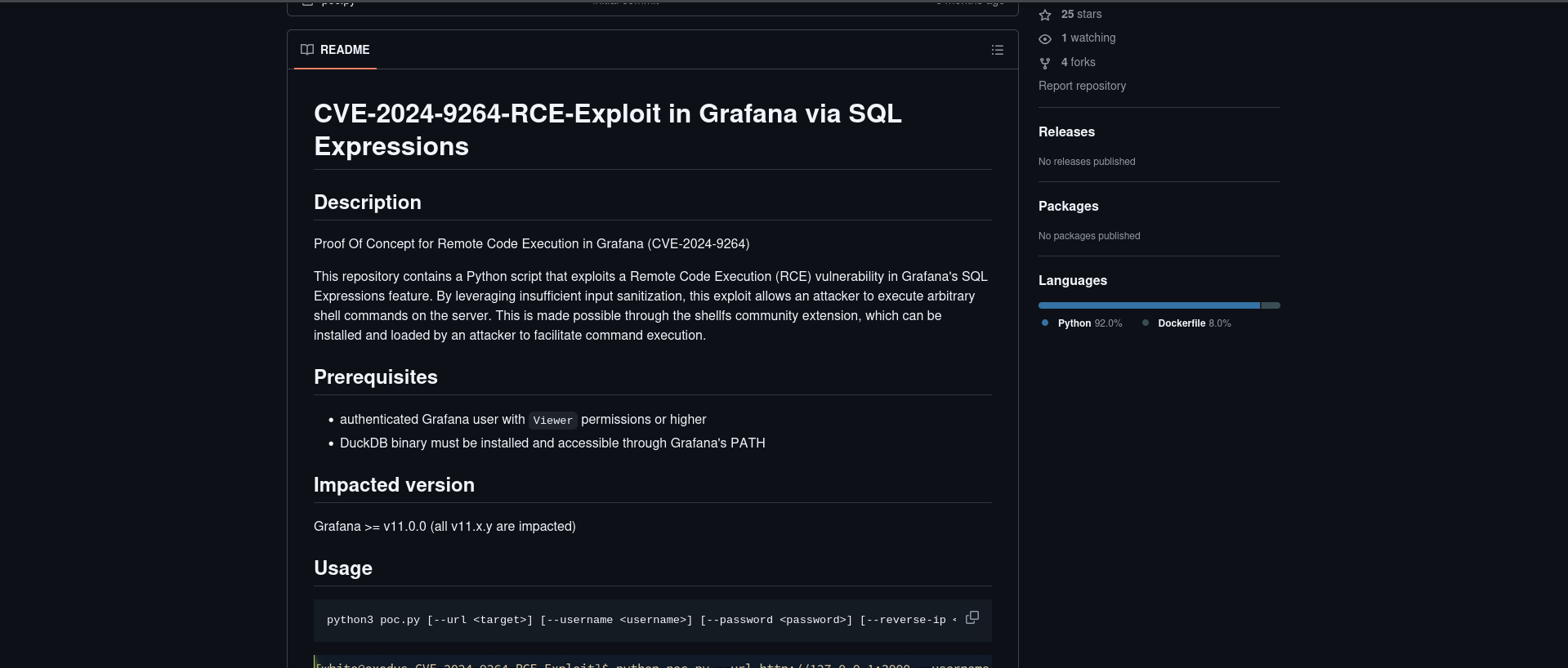Viewport: 1568px width, 668px height.
Task: Click the eye icon next to watching
Action: (1045, 38)
